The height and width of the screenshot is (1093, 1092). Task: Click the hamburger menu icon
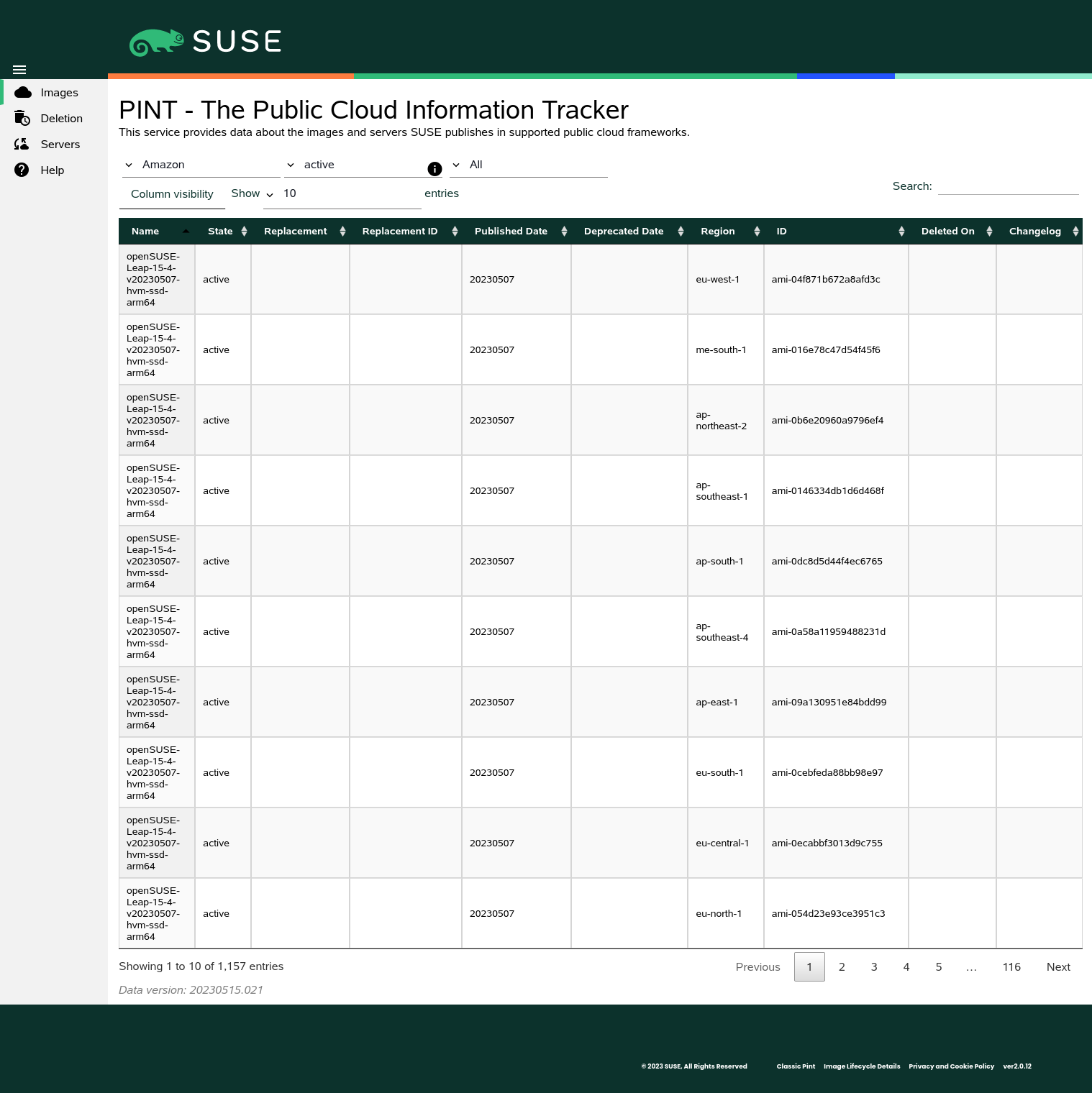(x=19, y=70)
